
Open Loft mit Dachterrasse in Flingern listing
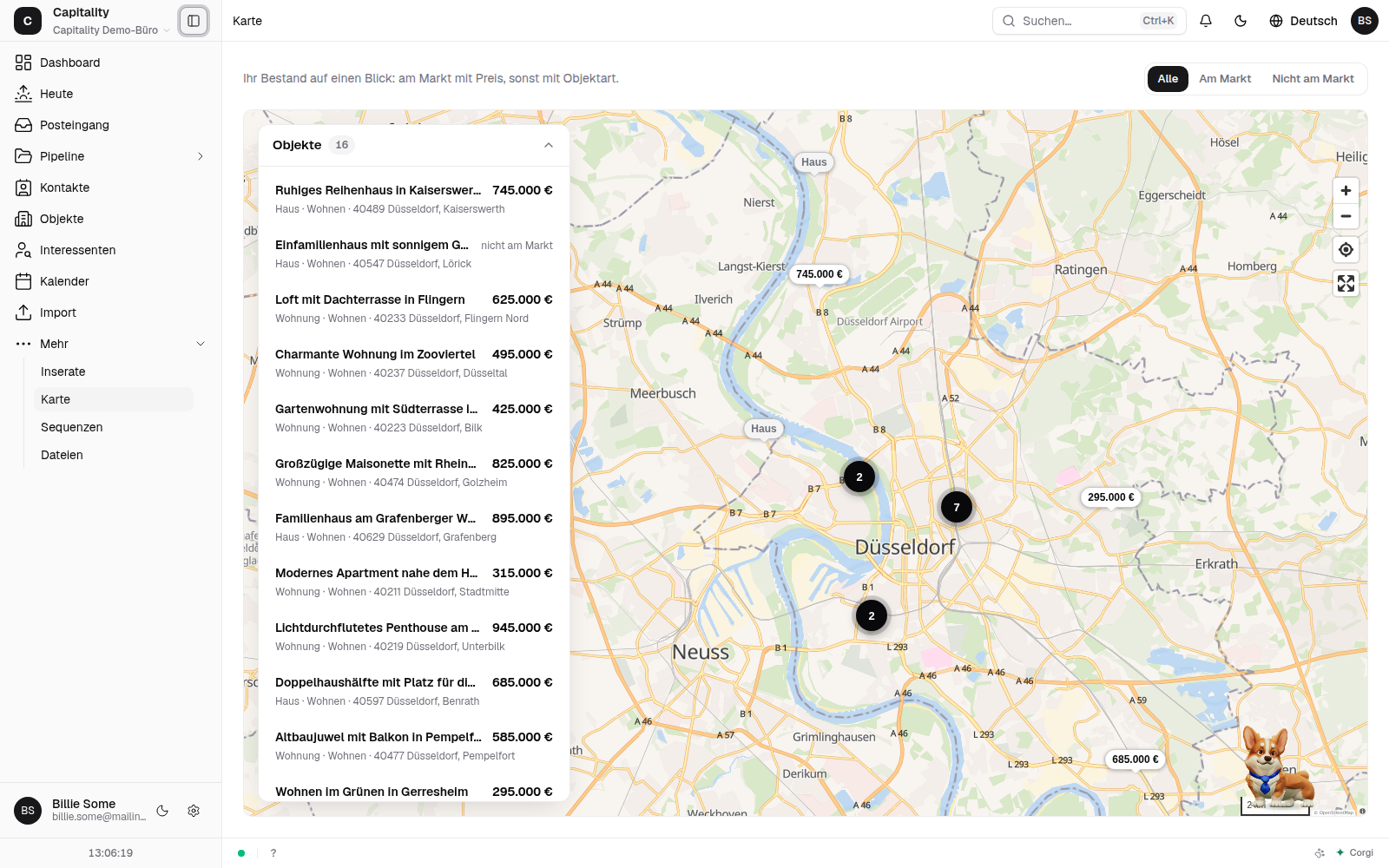(x=414, y=308)
